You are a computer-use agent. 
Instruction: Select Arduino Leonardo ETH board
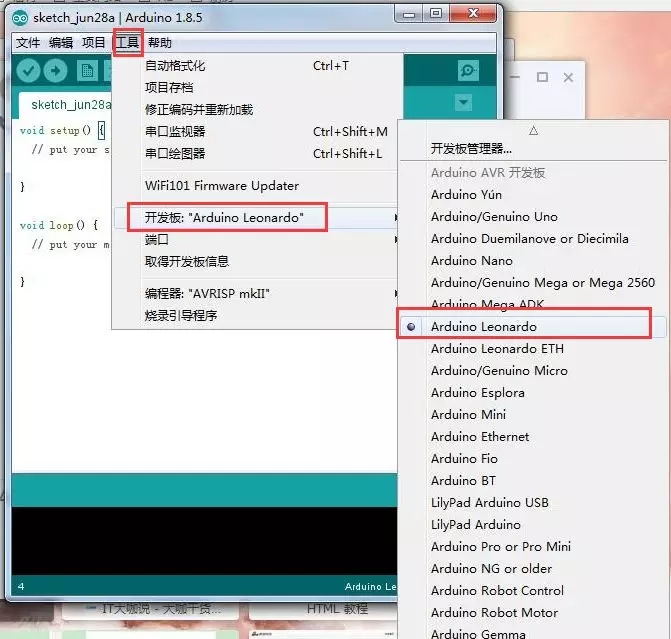coord(533,349)
